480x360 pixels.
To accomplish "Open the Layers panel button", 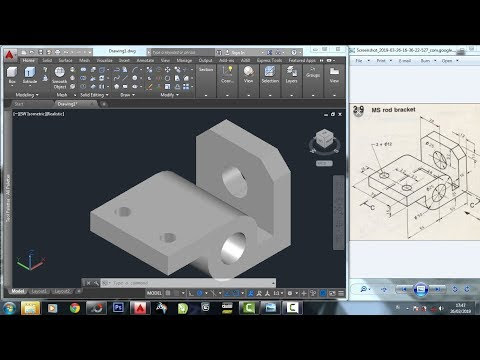I will [291, 75].
